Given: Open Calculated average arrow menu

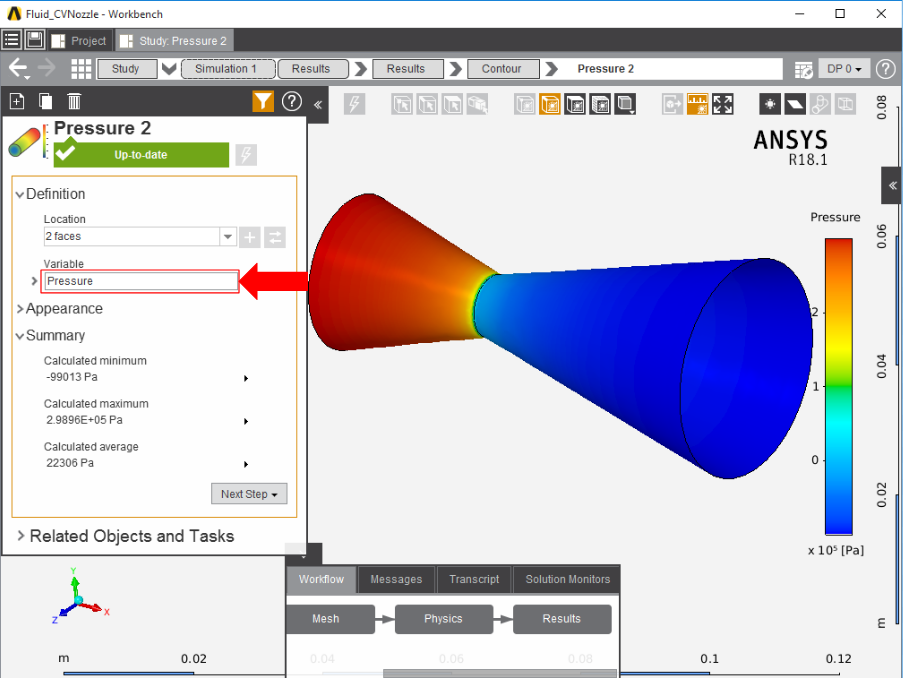Looking at the screenshot, I should pos(246,464).
